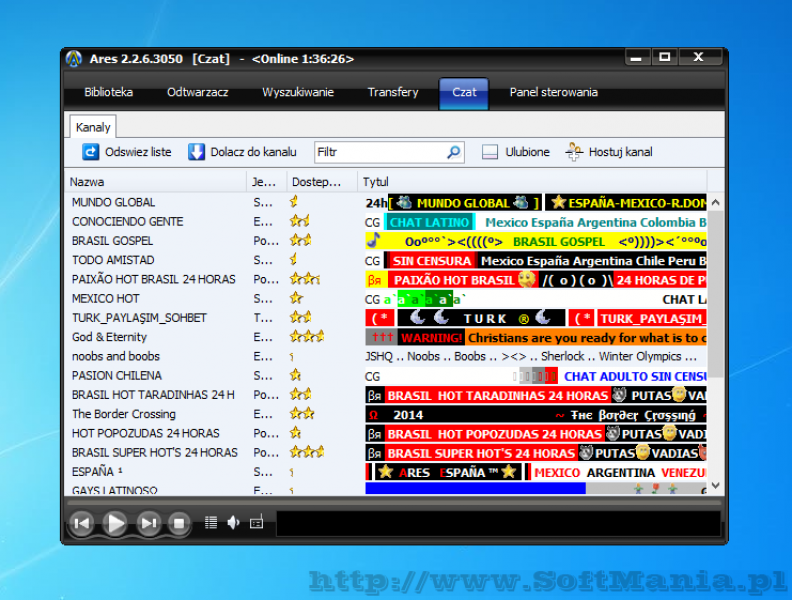Click the Christians are you ready title text

tap(587, 337)
